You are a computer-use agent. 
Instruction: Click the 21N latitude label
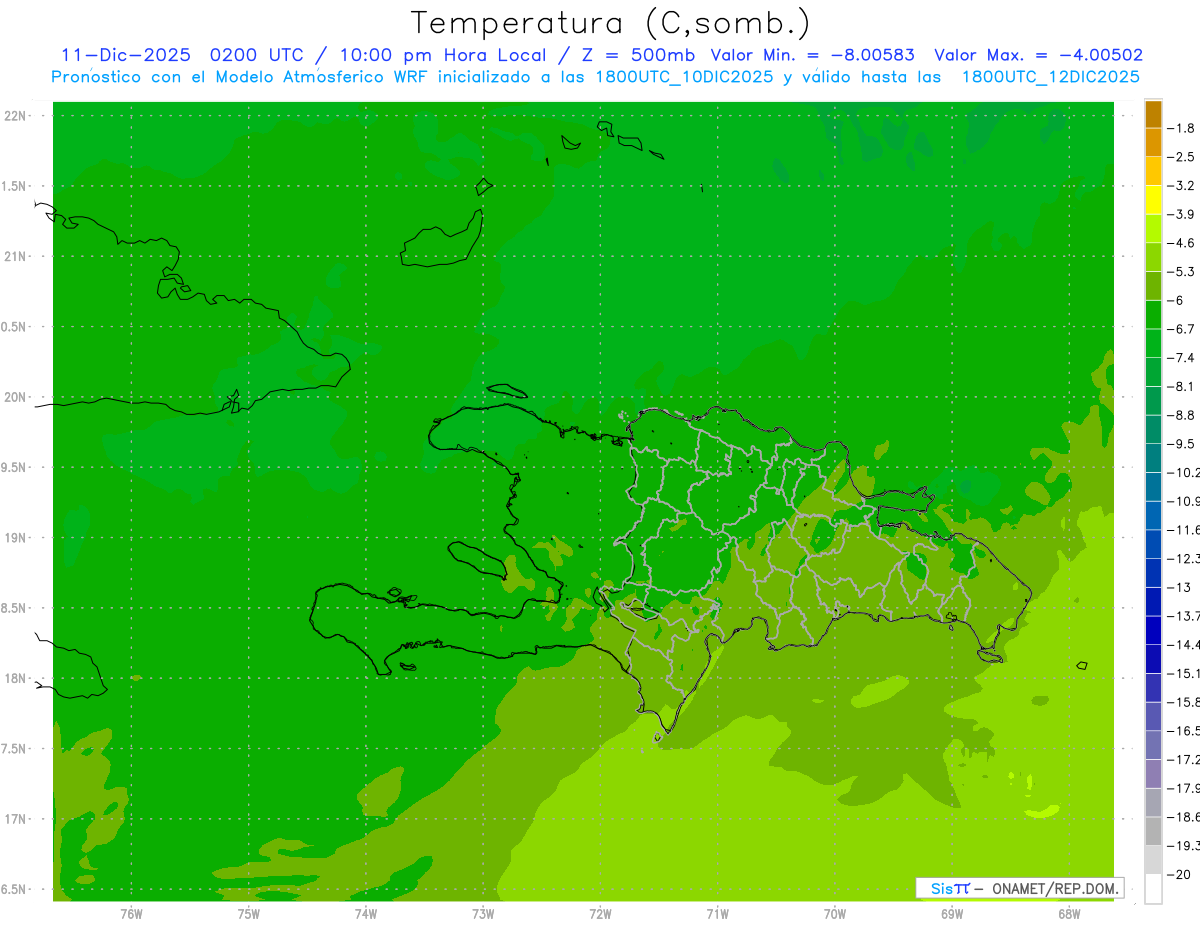[x=17, y=256]
